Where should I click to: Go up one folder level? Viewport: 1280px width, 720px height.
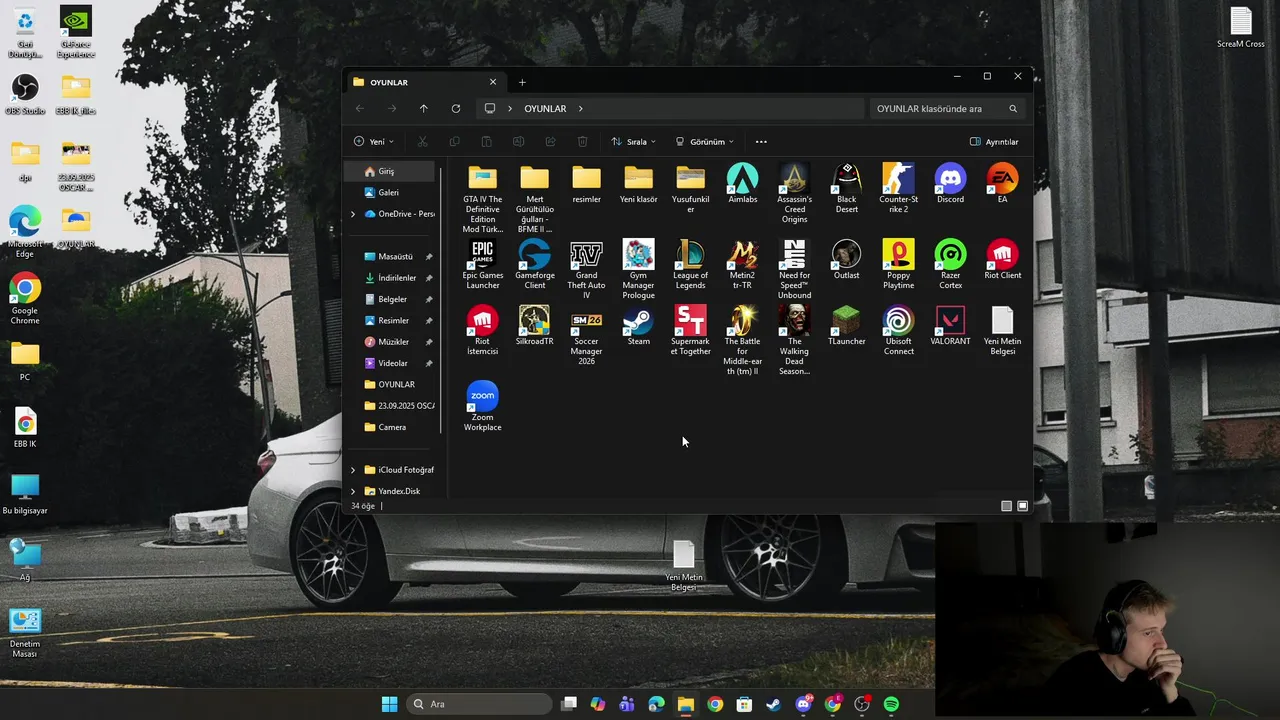[x=424, y=108]
